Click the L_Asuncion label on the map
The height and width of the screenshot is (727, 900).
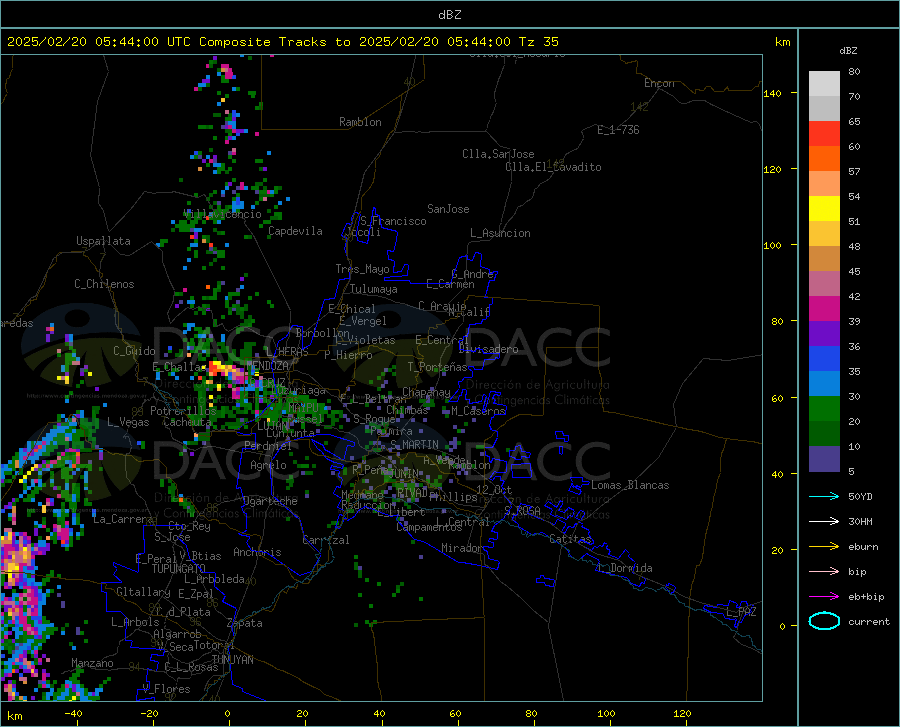coord(500,233)
